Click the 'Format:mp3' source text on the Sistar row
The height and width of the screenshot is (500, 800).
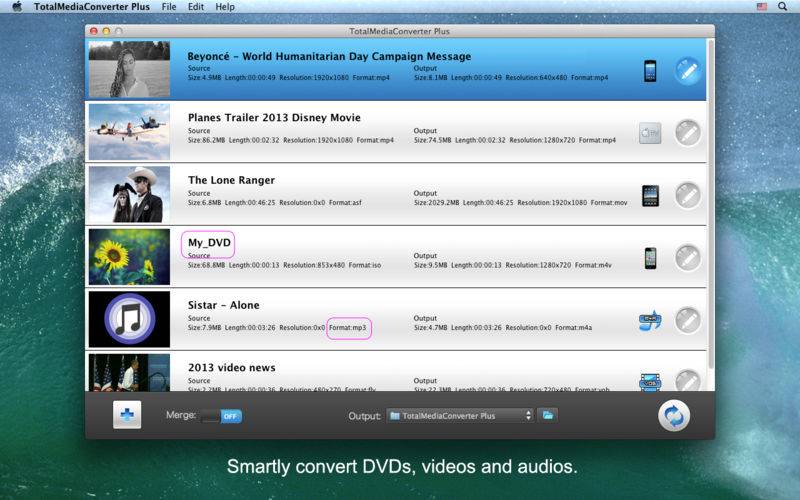tap(347, 328)
